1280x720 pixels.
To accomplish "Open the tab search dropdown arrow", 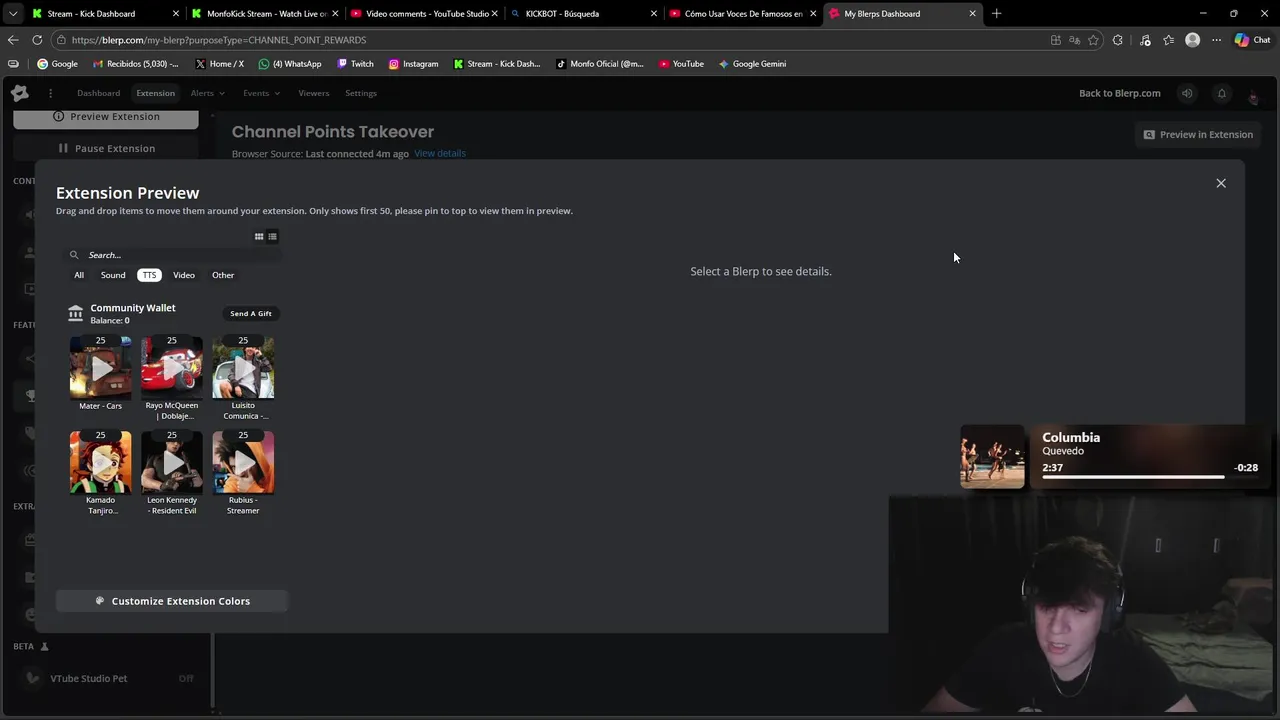I will [x=13, y=13].
